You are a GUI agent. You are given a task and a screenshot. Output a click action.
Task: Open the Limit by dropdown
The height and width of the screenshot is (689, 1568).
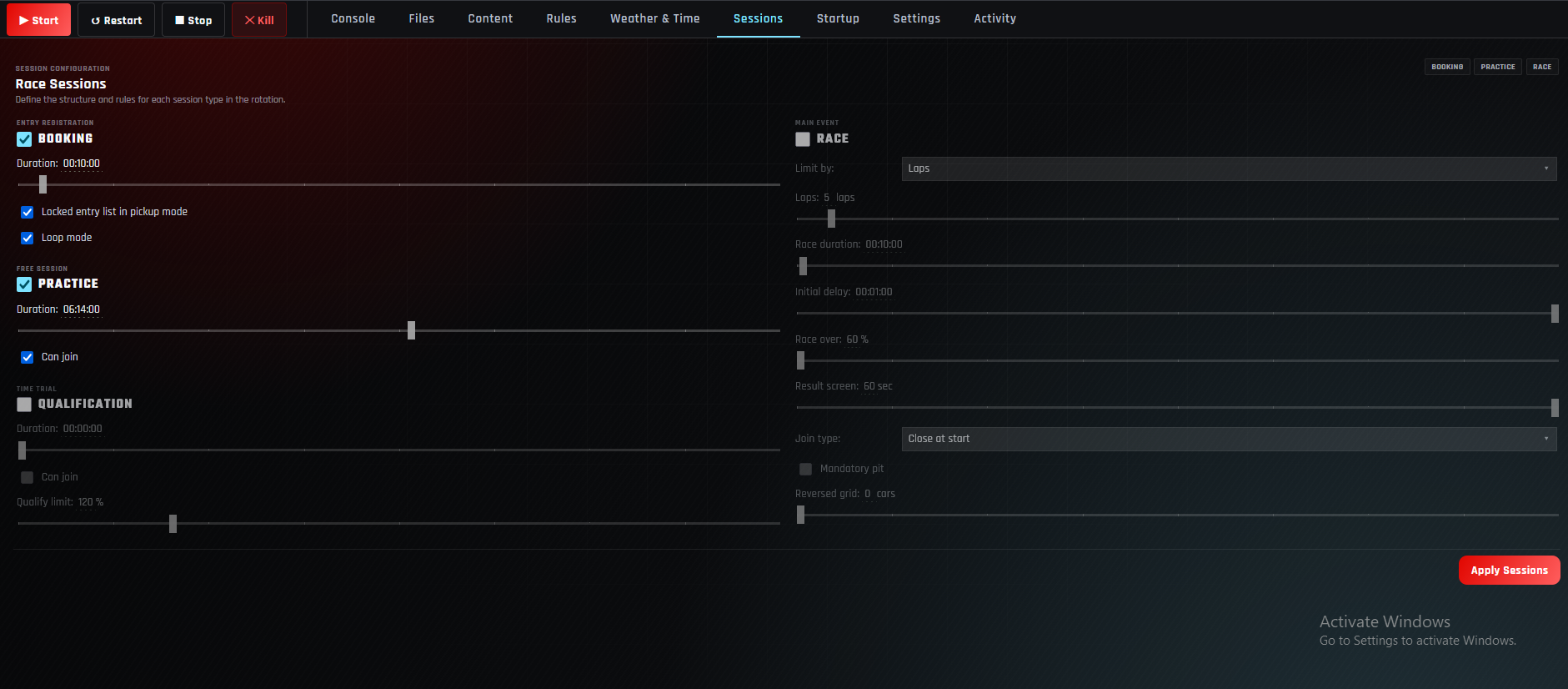[x=1229, y=168]
